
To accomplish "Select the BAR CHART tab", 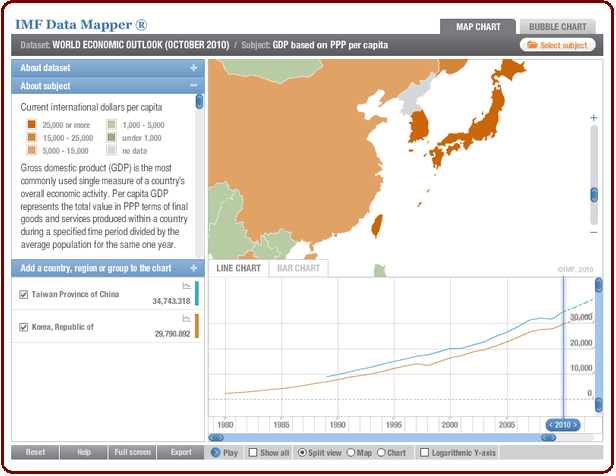I will pyautogui.click(x=299, y=268).
